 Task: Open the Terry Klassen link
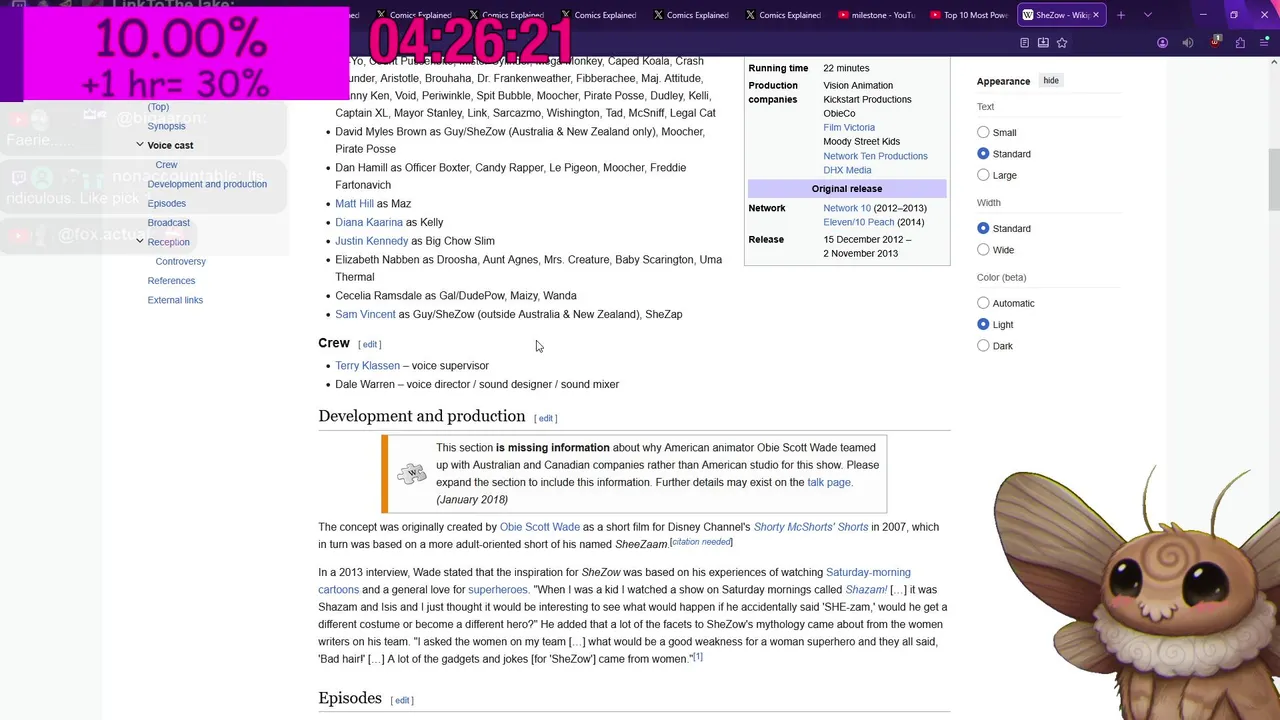pyautogui.click(x=367, y=366)
